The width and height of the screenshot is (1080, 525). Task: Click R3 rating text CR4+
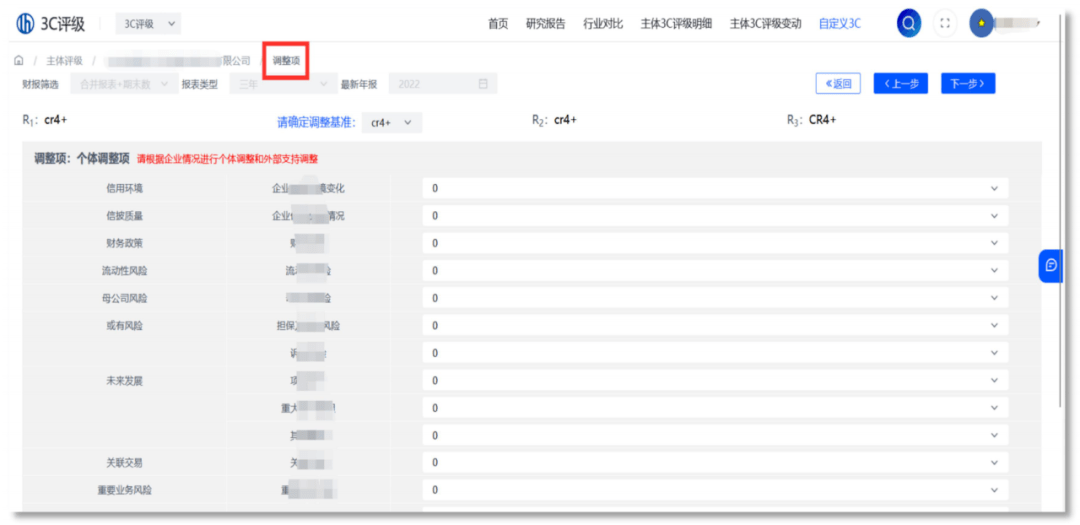click(822, 120)
